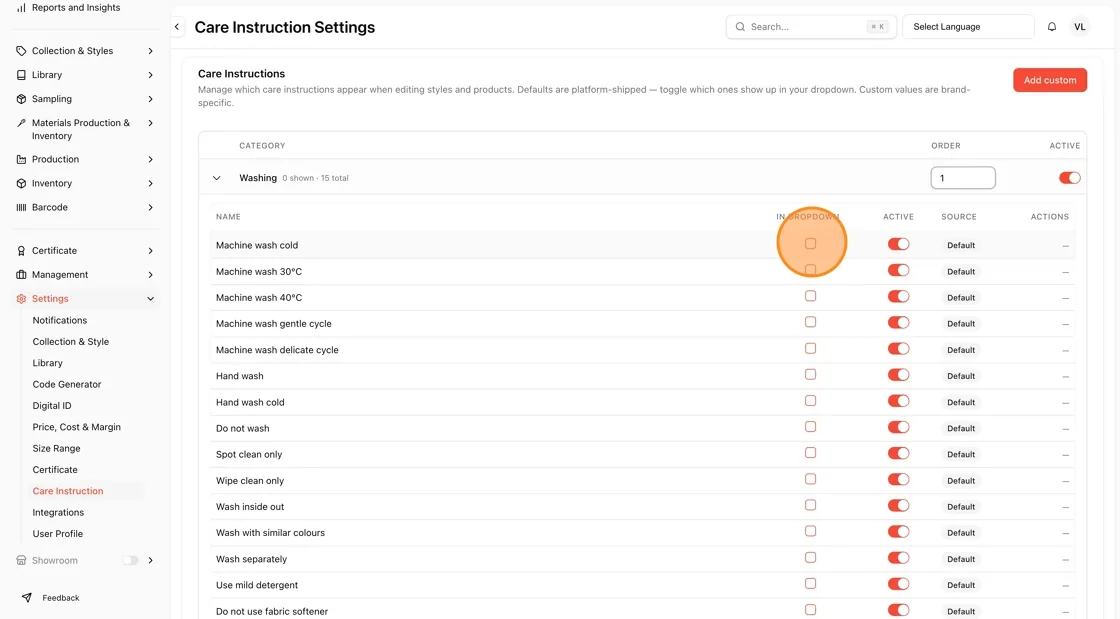Open User Profile settings

57,534
